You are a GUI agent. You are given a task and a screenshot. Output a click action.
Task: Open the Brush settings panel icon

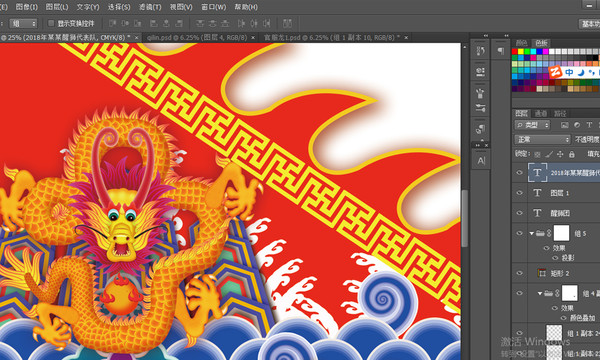(x=480, y=108)
